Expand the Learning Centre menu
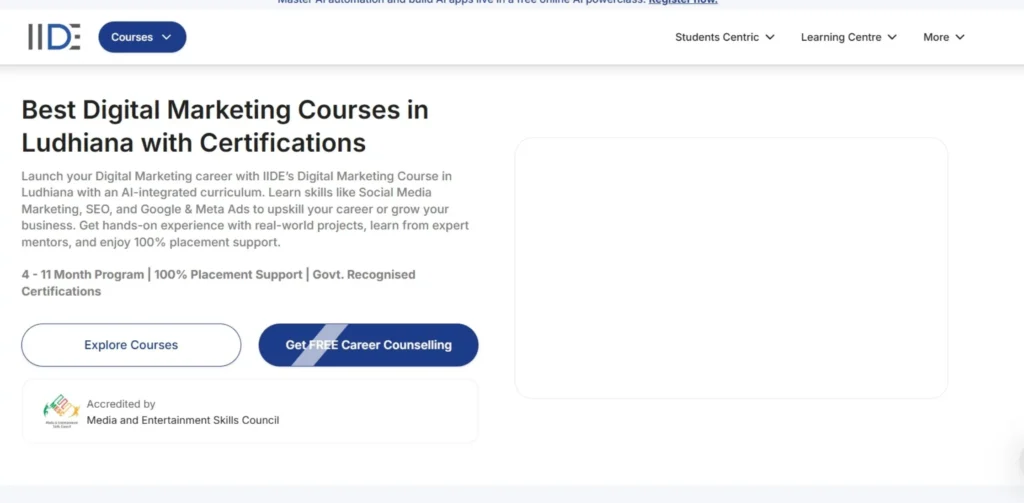 [x=849, y=37]
